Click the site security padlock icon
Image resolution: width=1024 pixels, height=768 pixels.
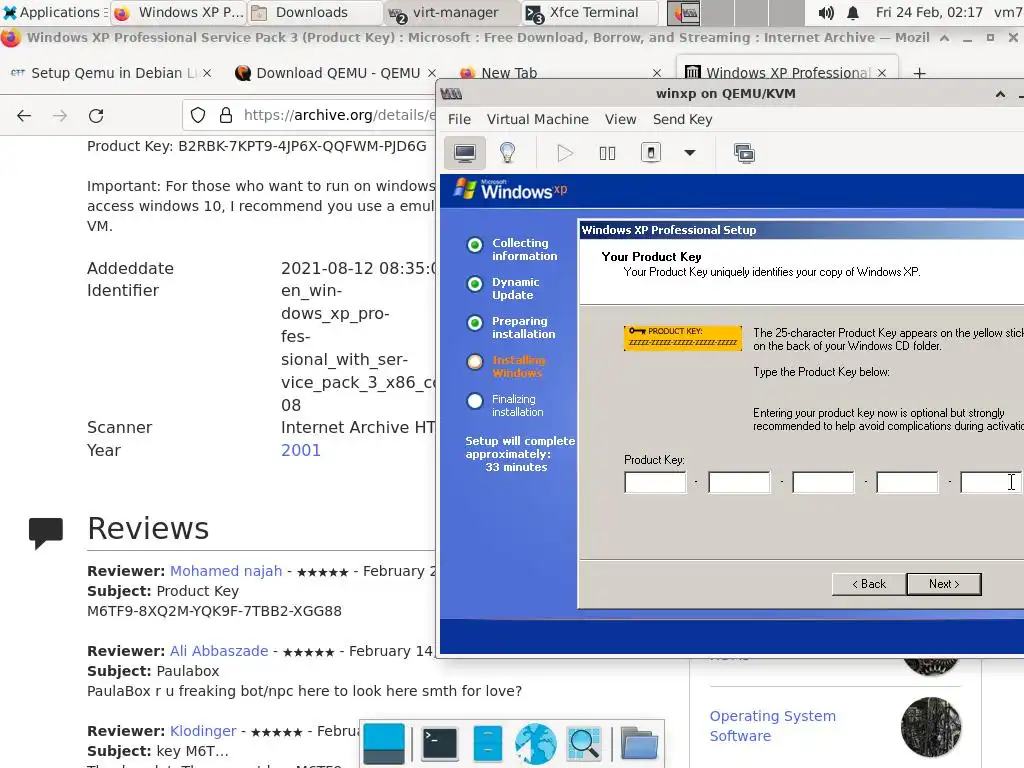226,116
